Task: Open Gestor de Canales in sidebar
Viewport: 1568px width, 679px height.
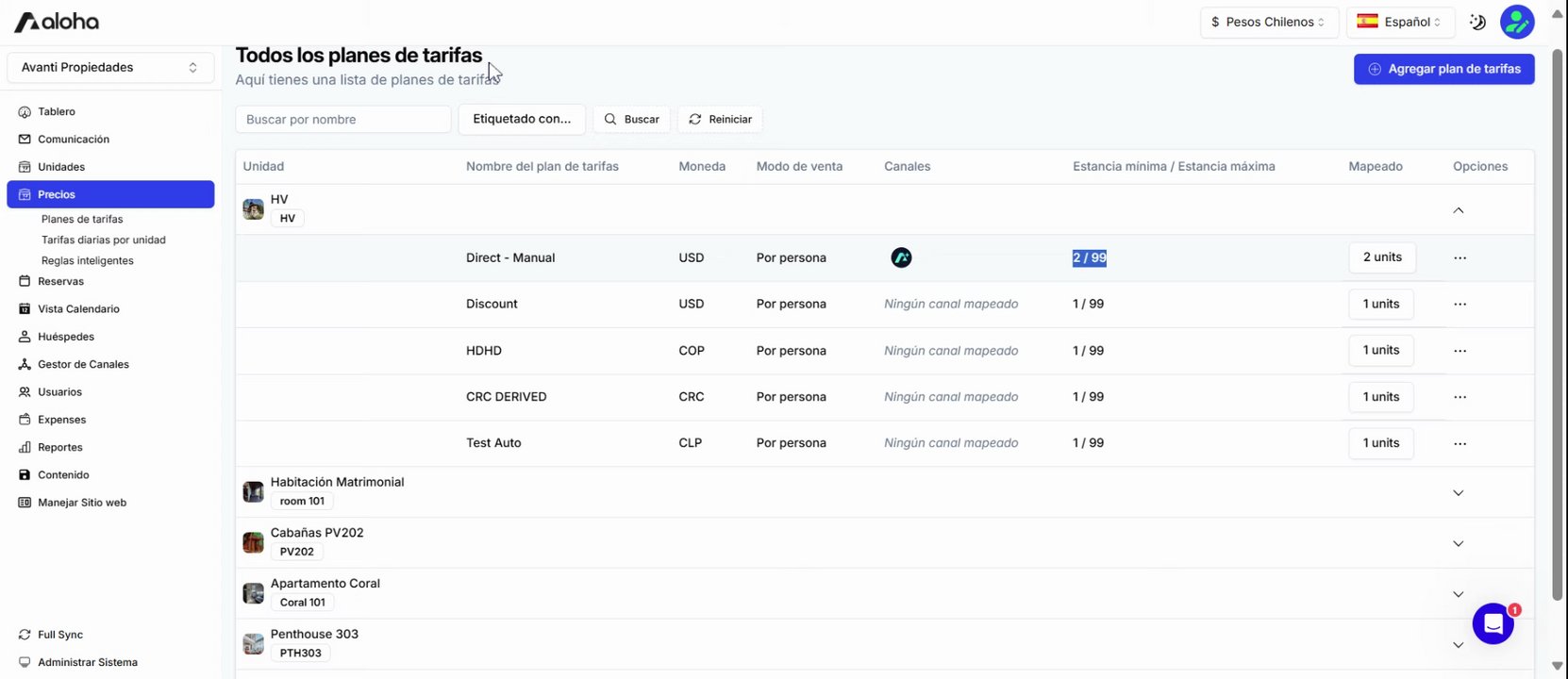Action: tap(83, 364)
